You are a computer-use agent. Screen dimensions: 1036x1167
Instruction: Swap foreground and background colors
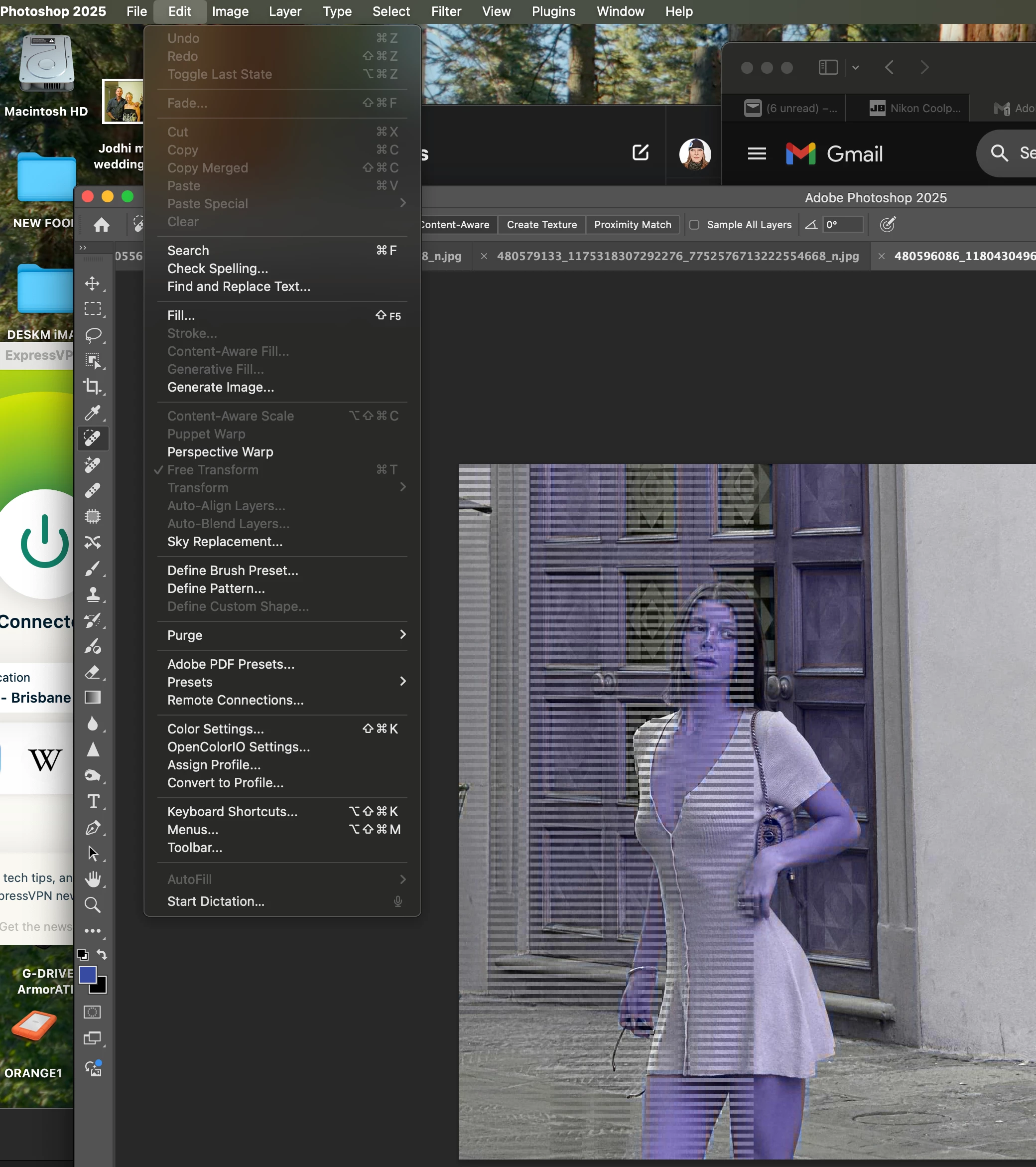pos(102,954)
